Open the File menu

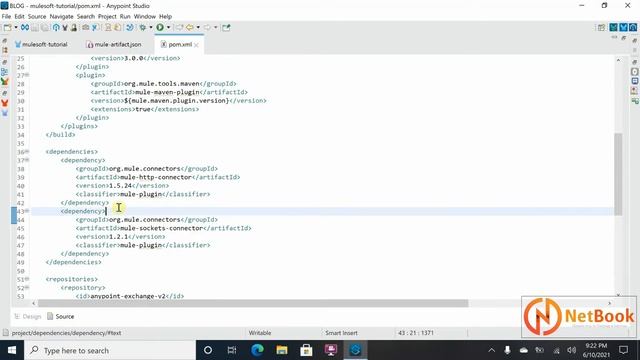6,16
